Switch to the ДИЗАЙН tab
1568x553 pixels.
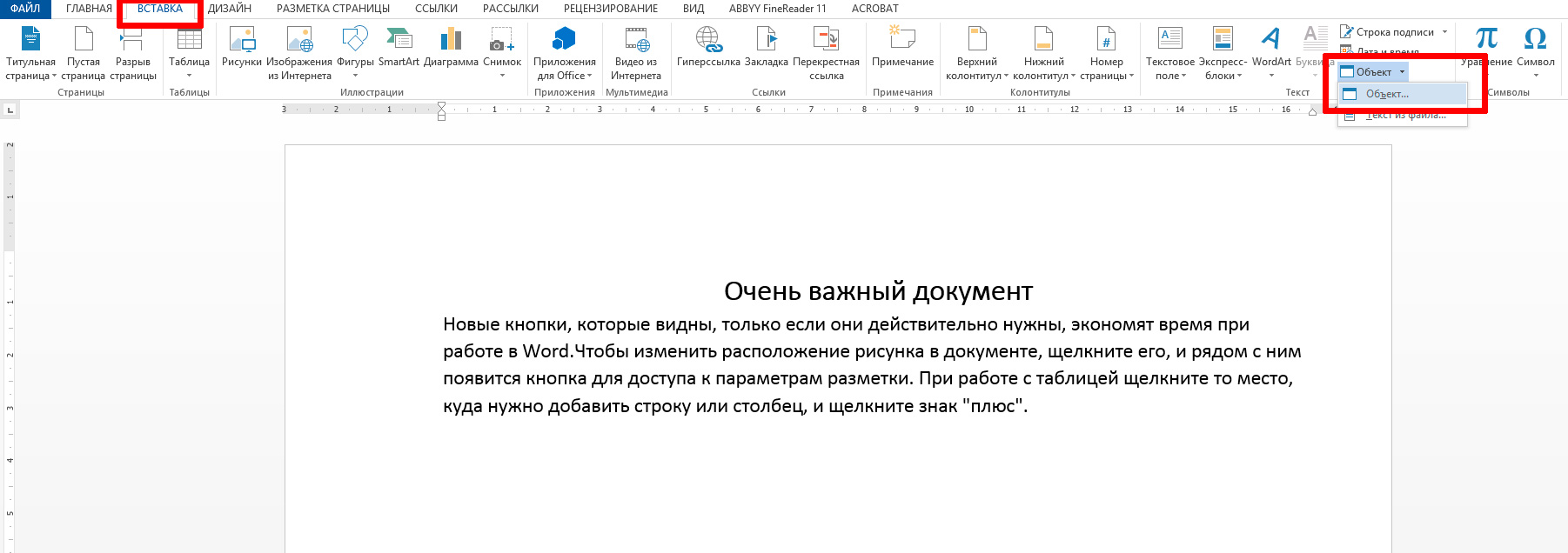(230, 9)
